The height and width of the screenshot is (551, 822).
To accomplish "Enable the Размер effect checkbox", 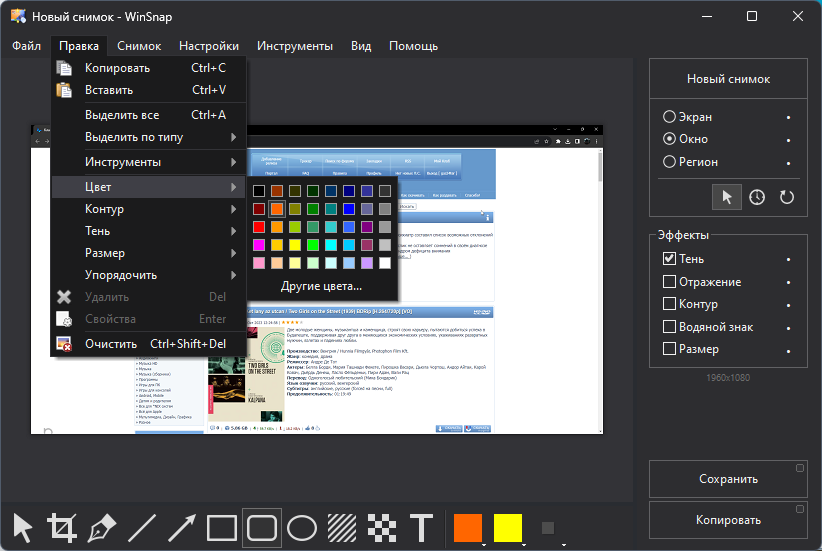I will pyautogui.click(x=669, y=349).
